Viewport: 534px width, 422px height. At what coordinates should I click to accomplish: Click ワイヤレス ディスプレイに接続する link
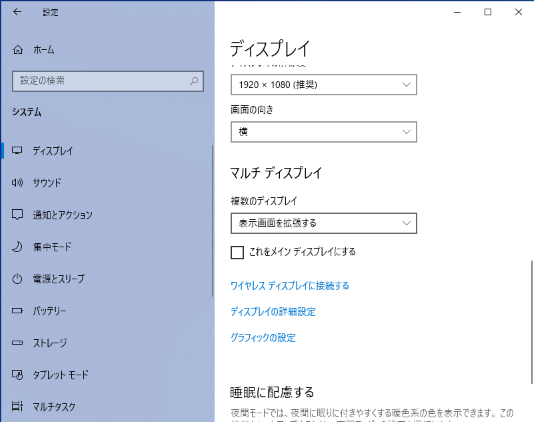pyautogui.click(x=290, y=285)
